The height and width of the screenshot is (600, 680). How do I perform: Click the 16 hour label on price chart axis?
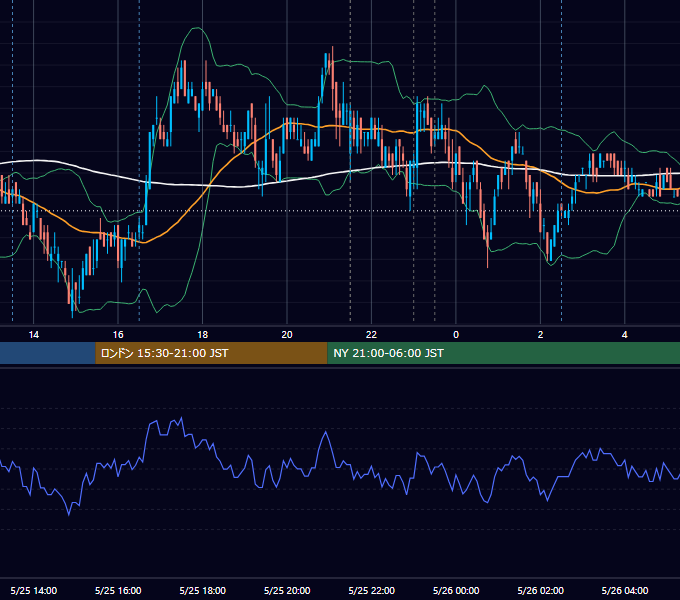pyautogui.click(x=118, y=335)
